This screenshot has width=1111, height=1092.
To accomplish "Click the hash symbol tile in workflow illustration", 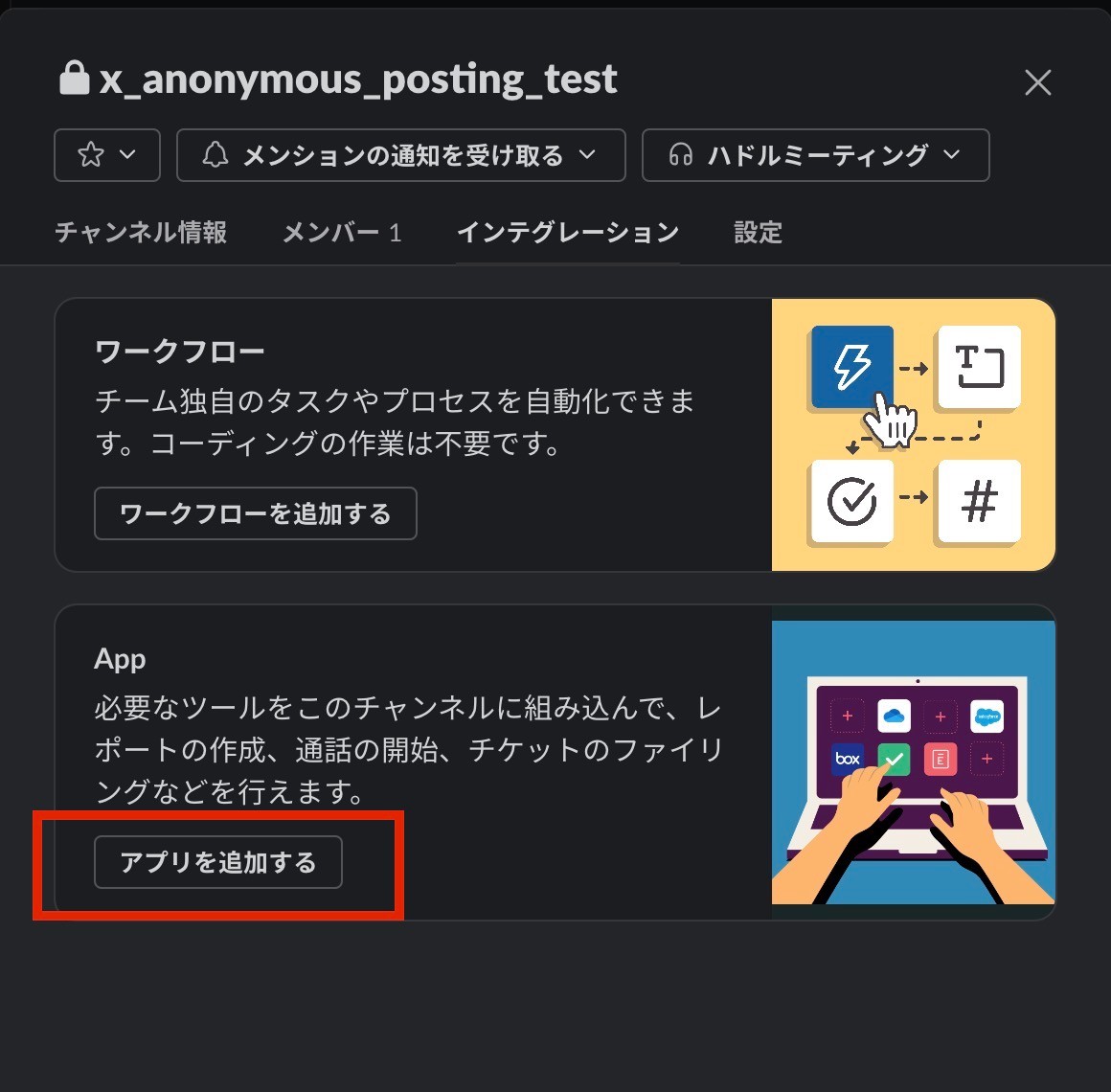I will click(x=979, y=500).
